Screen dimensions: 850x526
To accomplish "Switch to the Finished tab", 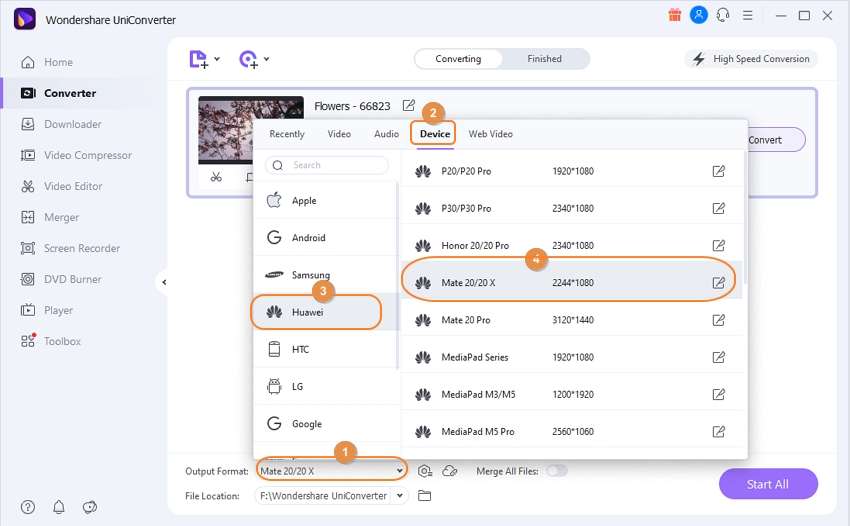I will 544,59.
